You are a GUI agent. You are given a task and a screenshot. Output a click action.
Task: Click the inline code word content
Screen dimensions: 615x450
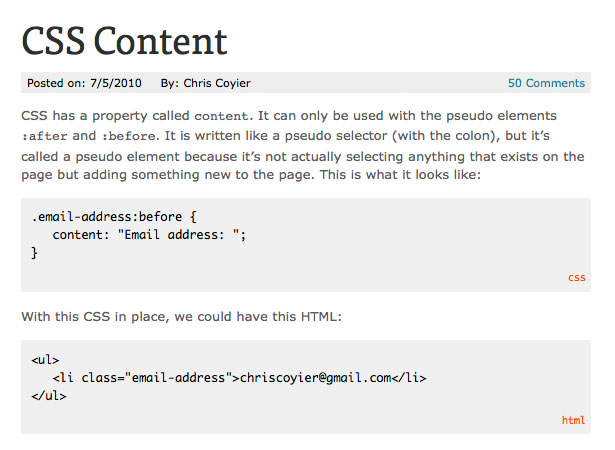[221, 116]
